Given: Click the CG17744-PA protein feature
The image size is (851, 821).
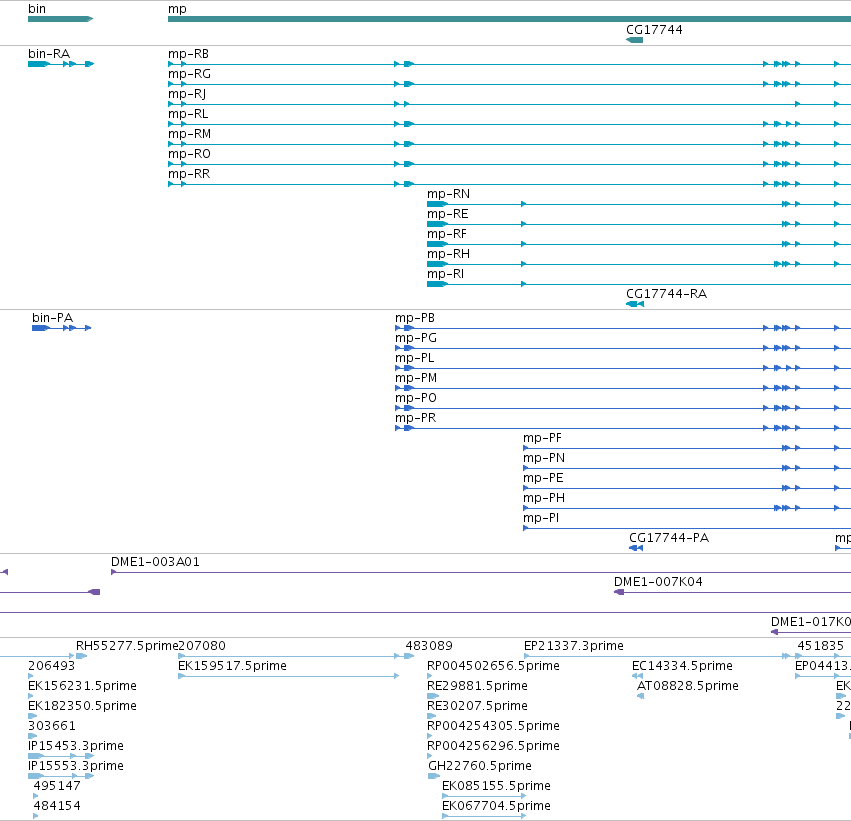Looking at the screenshot, I should pyautogui.click(x=636, y=548).
